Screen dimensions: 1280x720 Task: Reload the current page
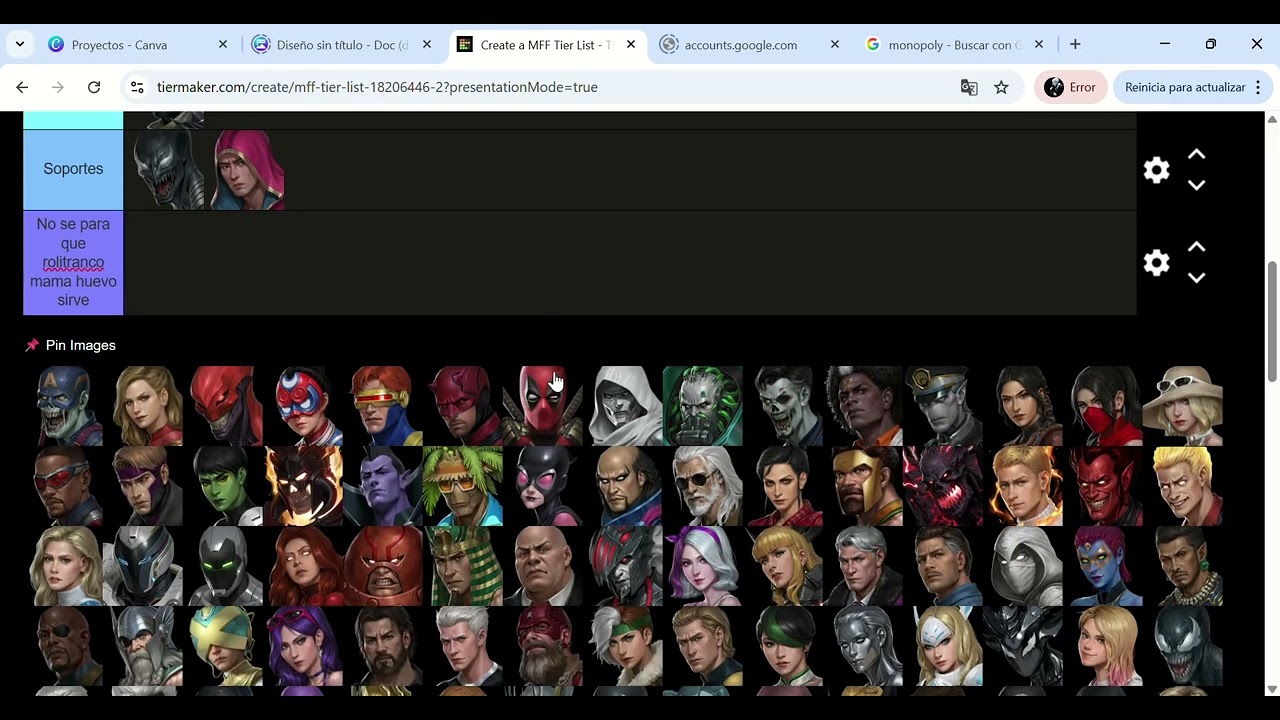click(x=94, y=87)
